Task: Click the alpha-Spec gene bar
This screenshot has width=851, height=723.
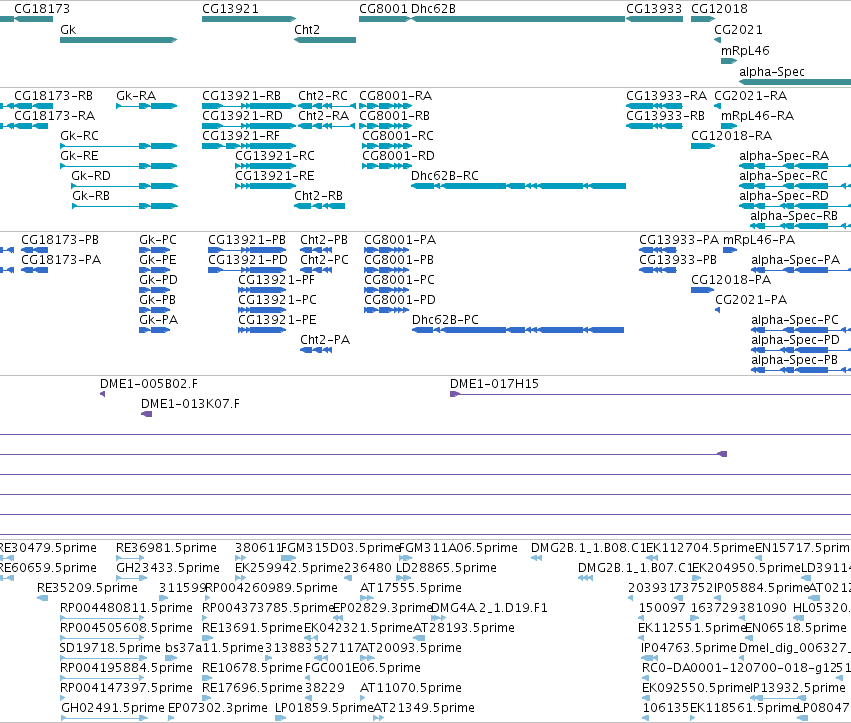Action: (795, 82)
